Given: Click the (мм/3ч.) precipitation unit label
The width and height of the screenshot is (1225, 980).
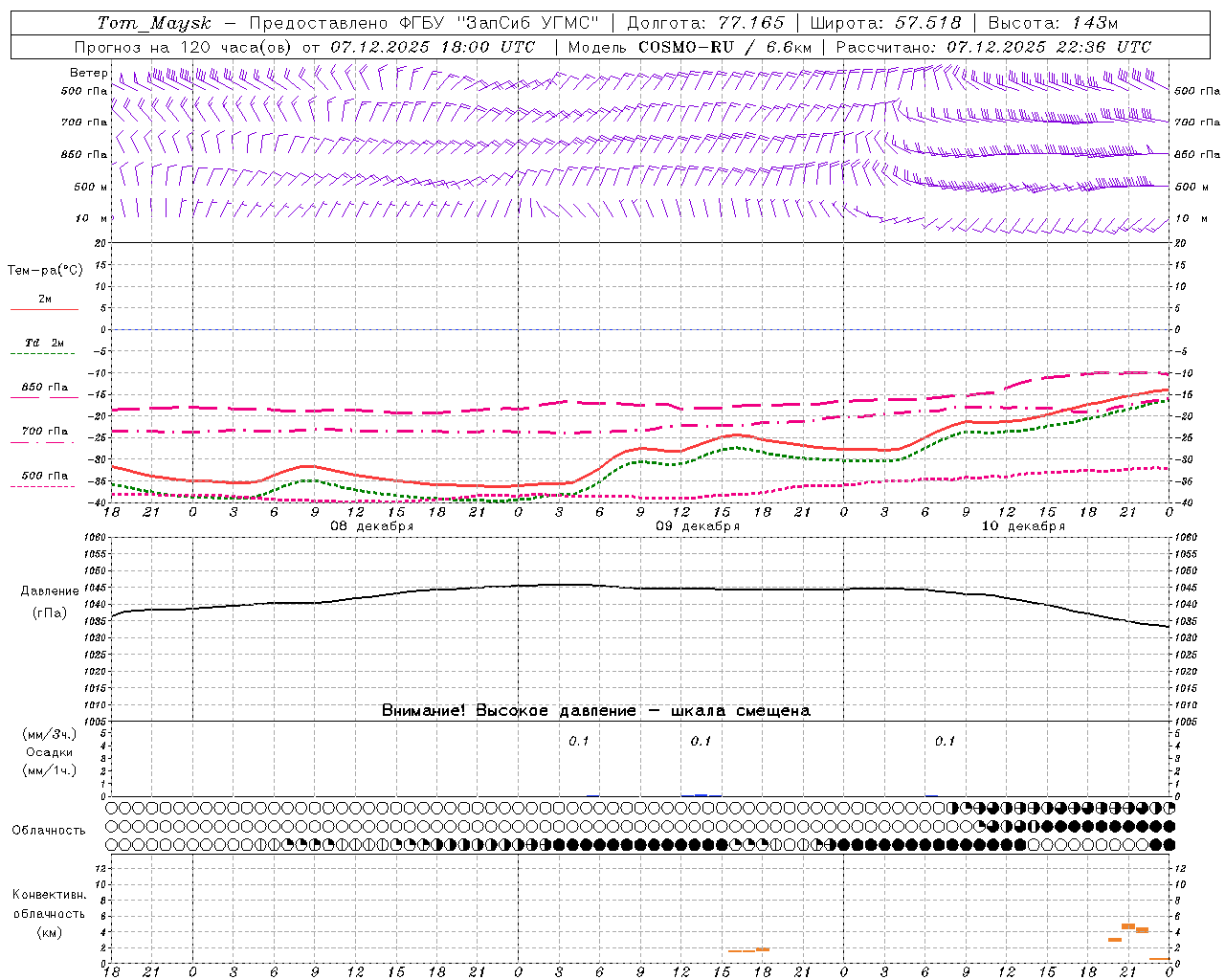Looking at the screenshot, I should (x=50, y=734).
